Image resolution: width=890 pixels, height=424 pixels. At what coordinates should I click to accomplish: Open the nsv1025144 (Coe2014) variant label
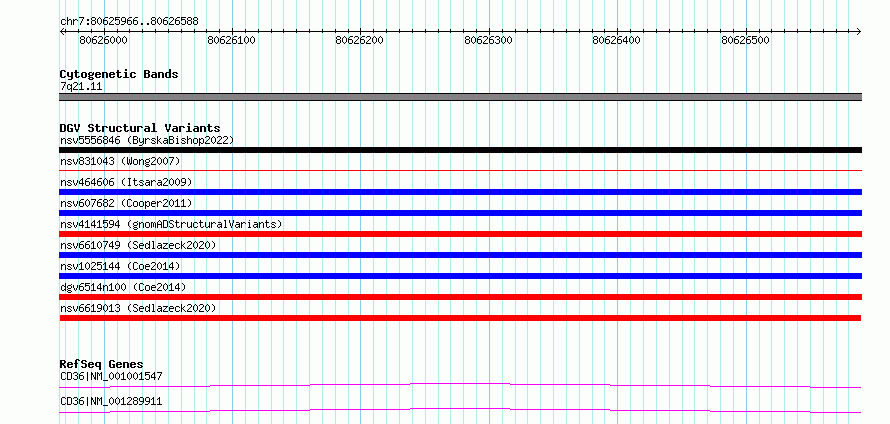pyautogui.click(x=120, y=266)
